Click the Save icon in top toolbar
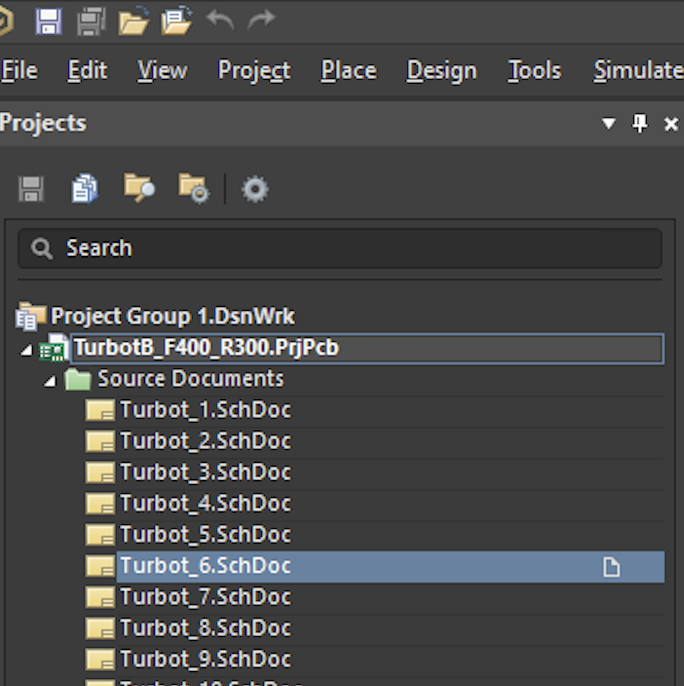This screenshot has width=684, height=686. click(x=48, y=21)
